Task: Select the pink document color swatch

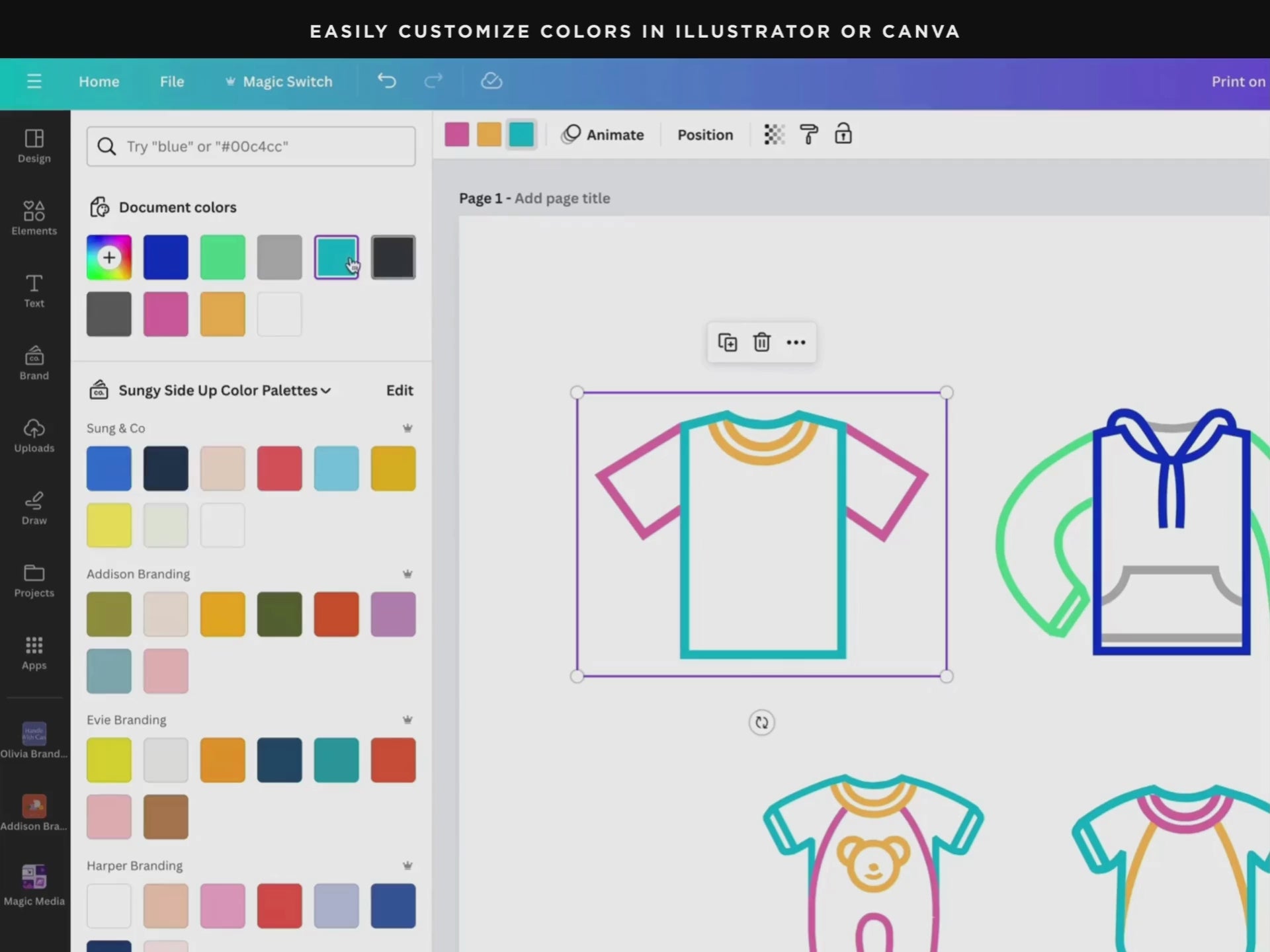Action: point(166,314)
